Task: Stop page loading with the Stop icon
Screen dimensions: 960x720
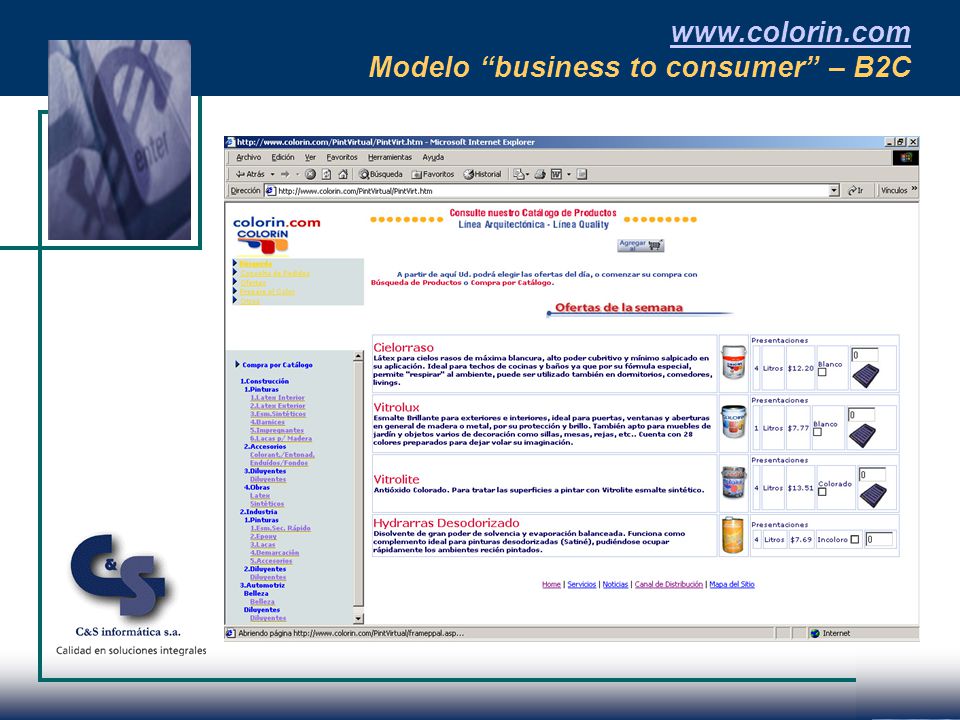Action: tap(310, 174)
